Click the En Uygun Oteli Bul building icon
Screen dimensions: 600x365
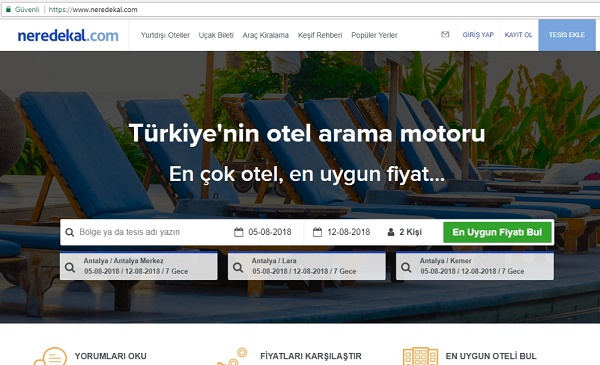[x=420, y=356]
